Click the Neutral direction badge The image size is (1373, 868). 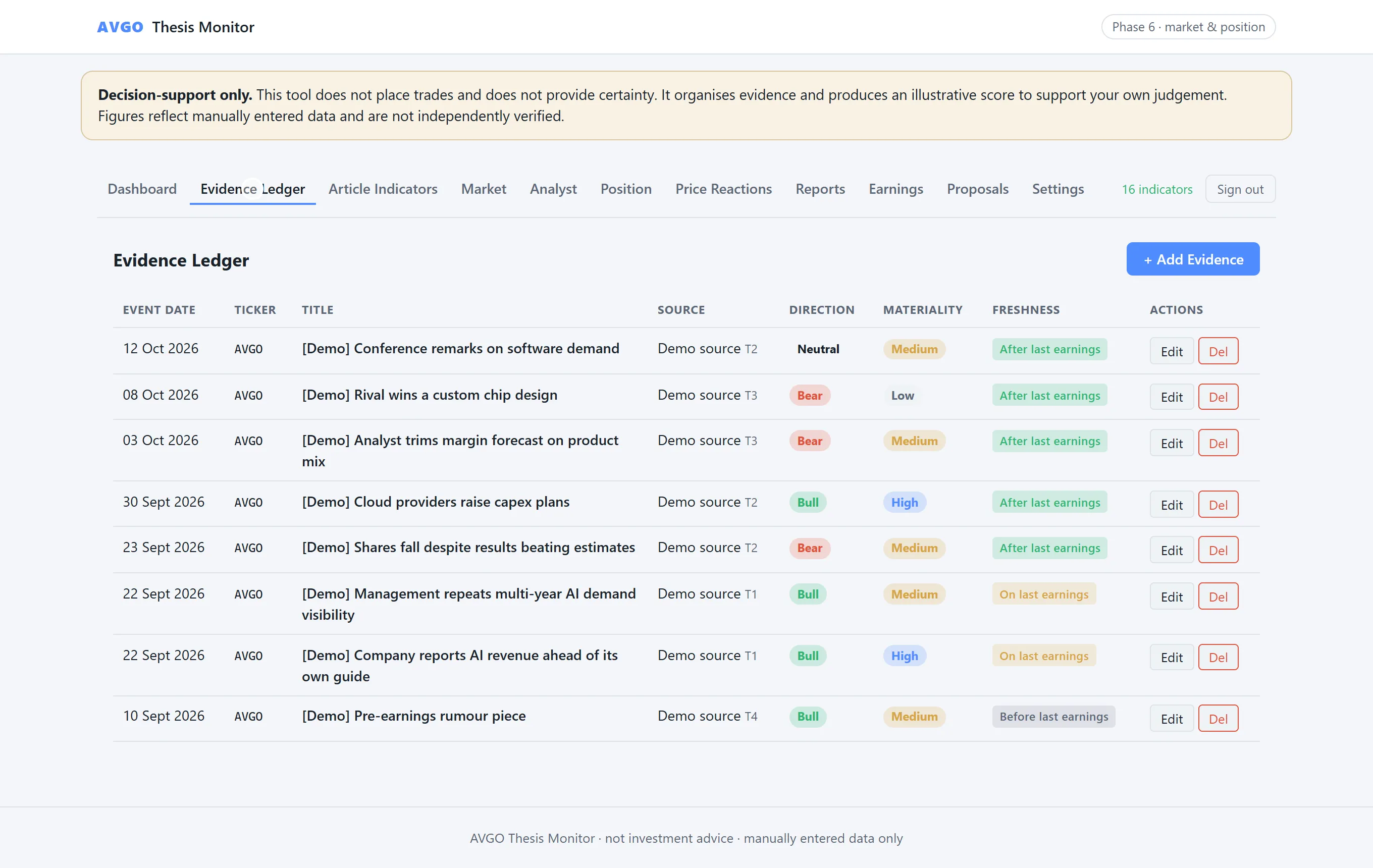point(818,349)
